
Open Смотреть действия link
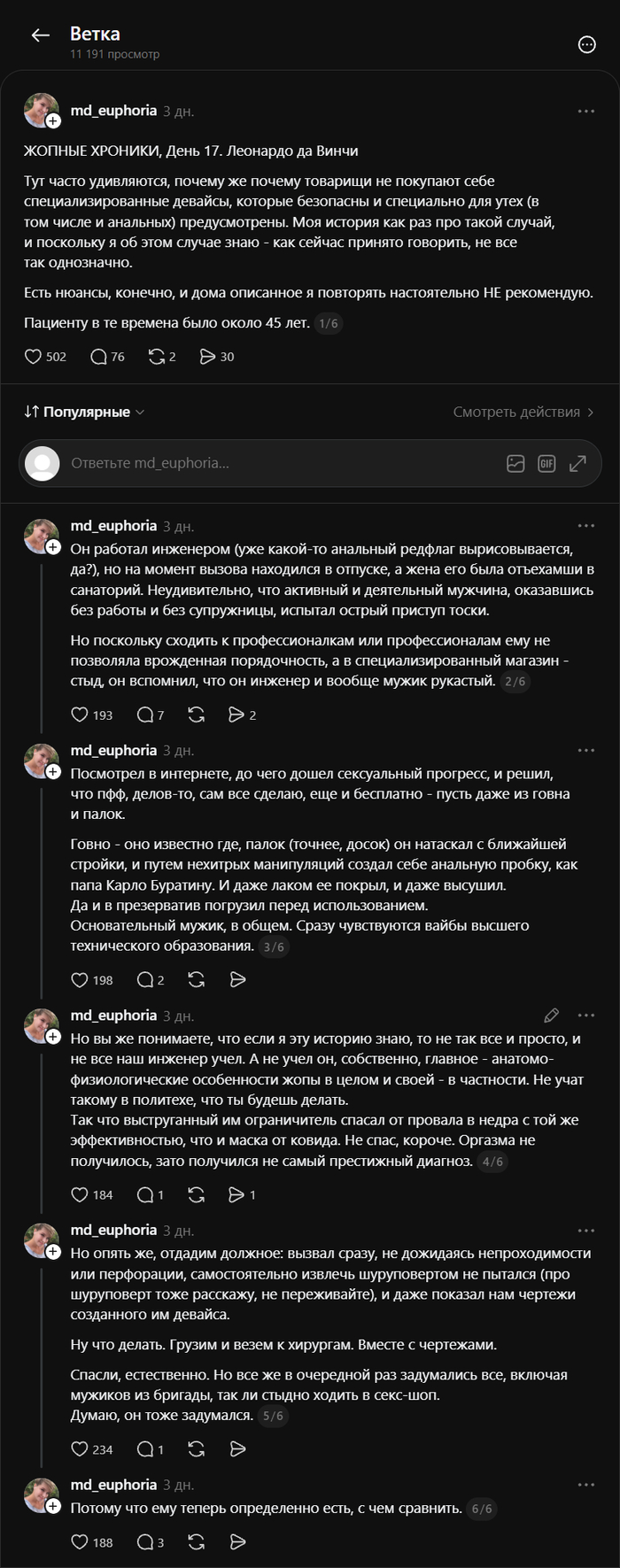click(524, 412)
